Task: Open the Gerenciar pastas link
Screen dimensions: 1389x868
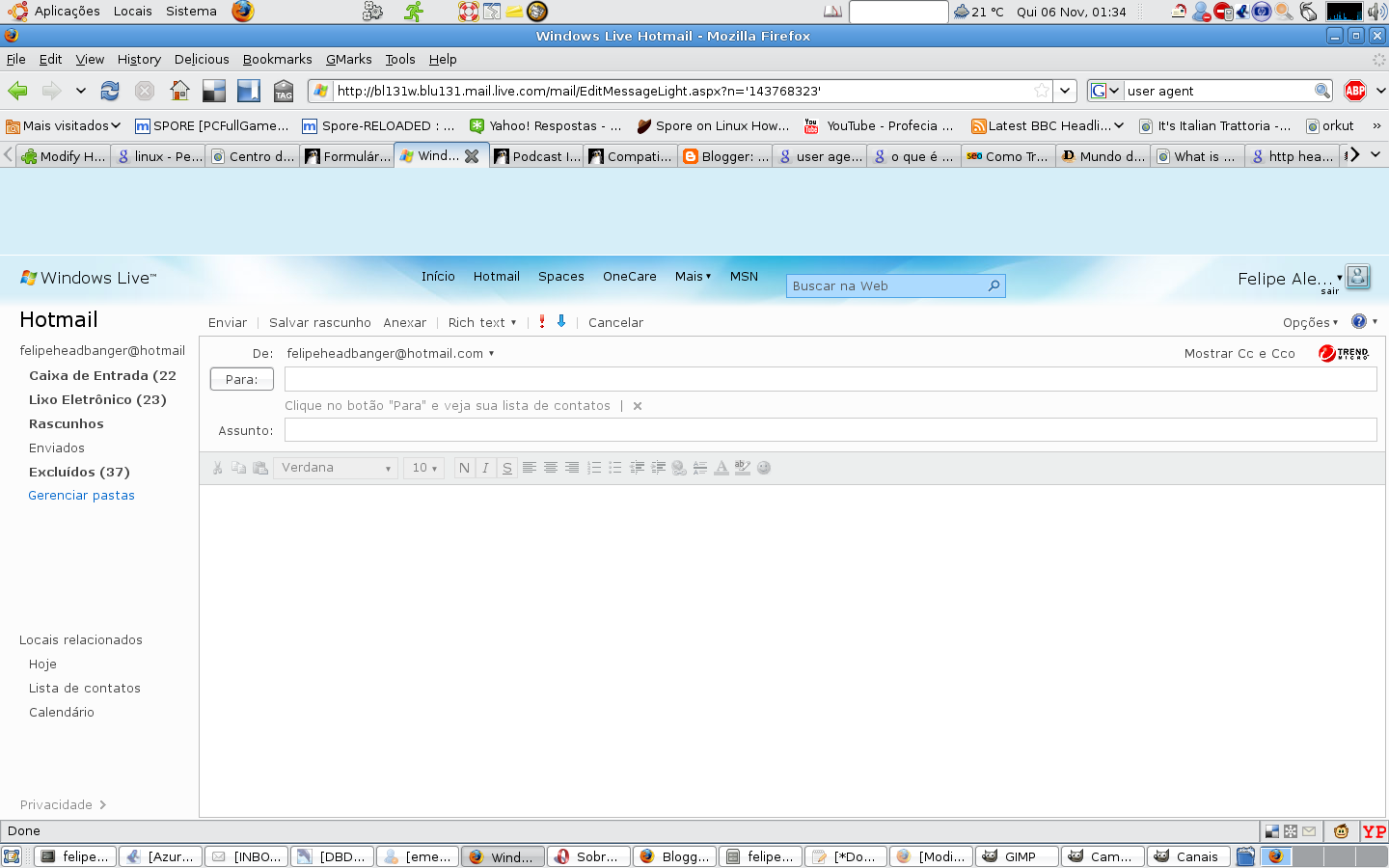Action: click(81, 495)
